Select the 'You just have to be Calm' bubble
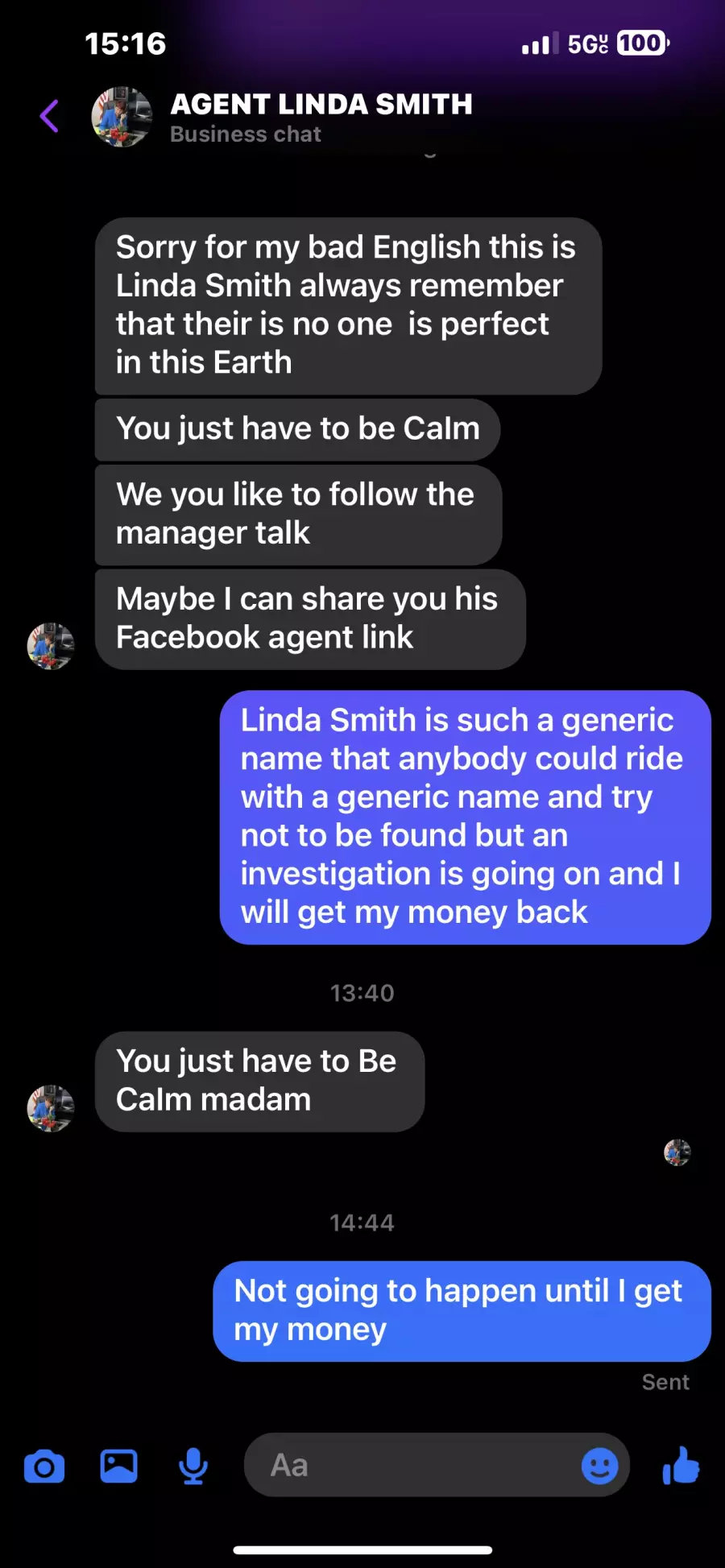Viewport: 725px width, 1568px height. 297,429
